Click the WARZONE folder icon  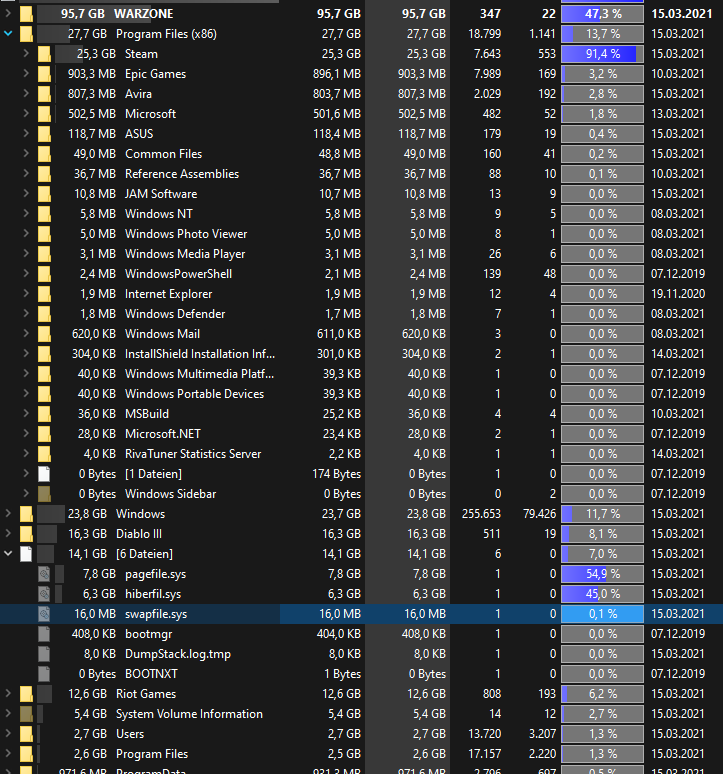pos(26,14)
